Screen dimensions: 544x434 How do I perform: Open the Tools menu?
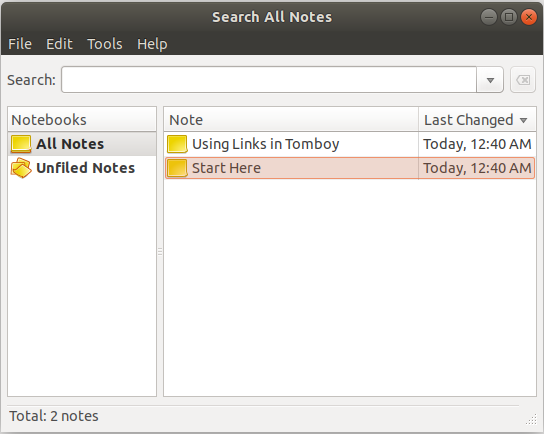(x=105, y=44)
